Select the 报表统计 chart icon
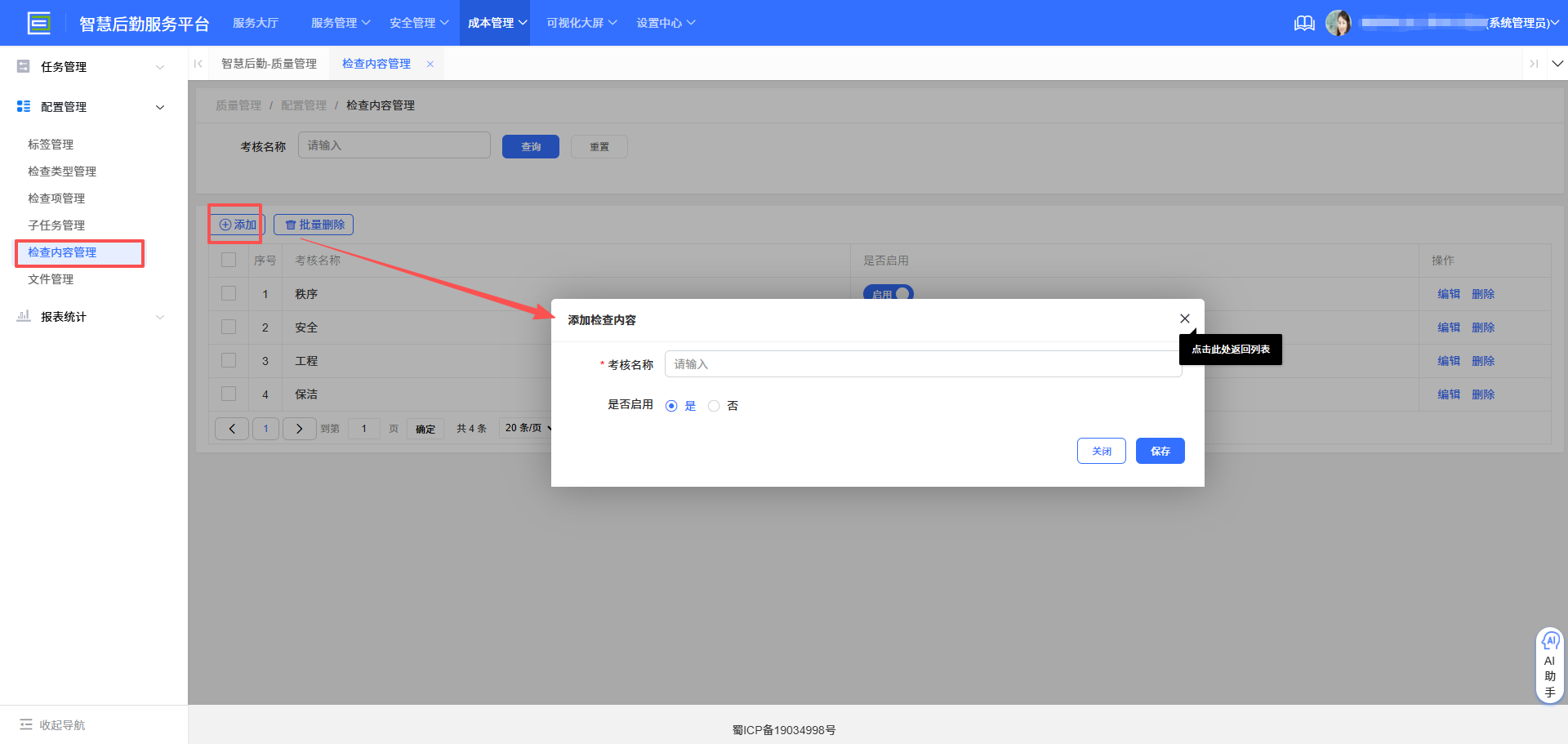Screen dimensions: 1568x744 tap(23, 317)
